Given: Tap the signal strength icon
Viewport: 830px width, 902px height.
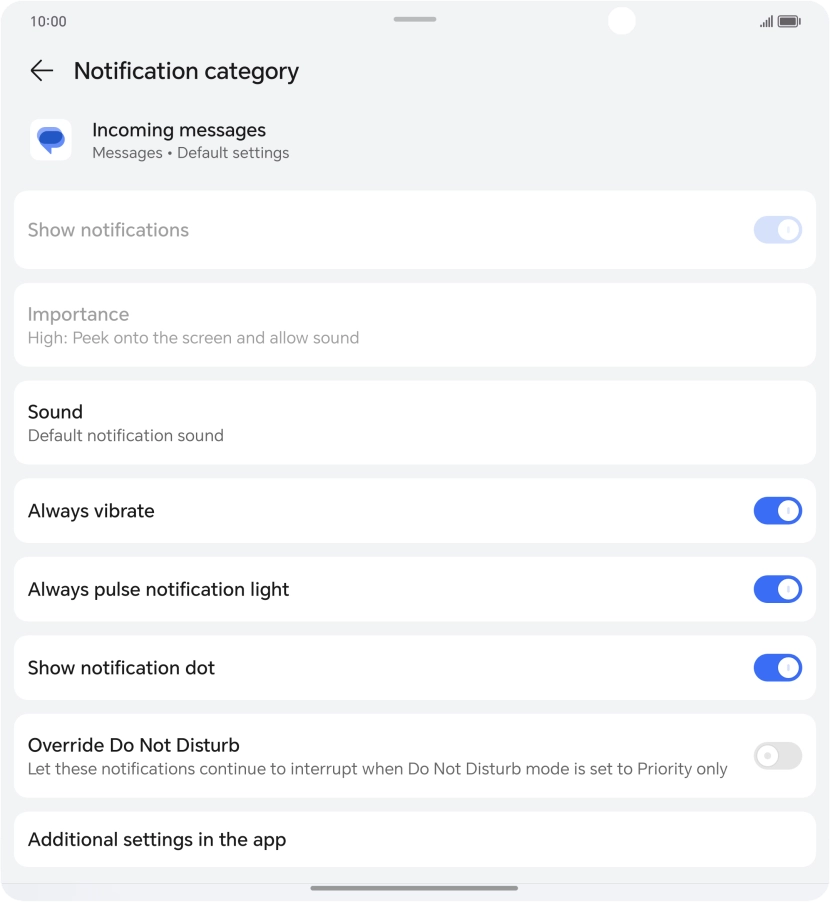Looking at the screenshot, I should [x=766, y=21].
